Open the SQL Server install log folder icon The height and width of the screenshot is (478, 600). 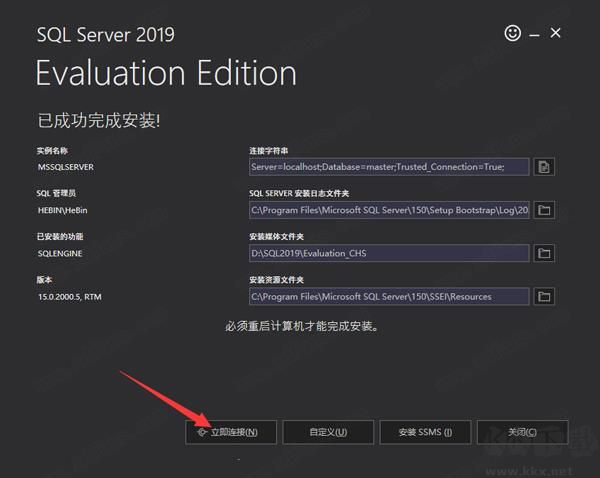(544, 210)
